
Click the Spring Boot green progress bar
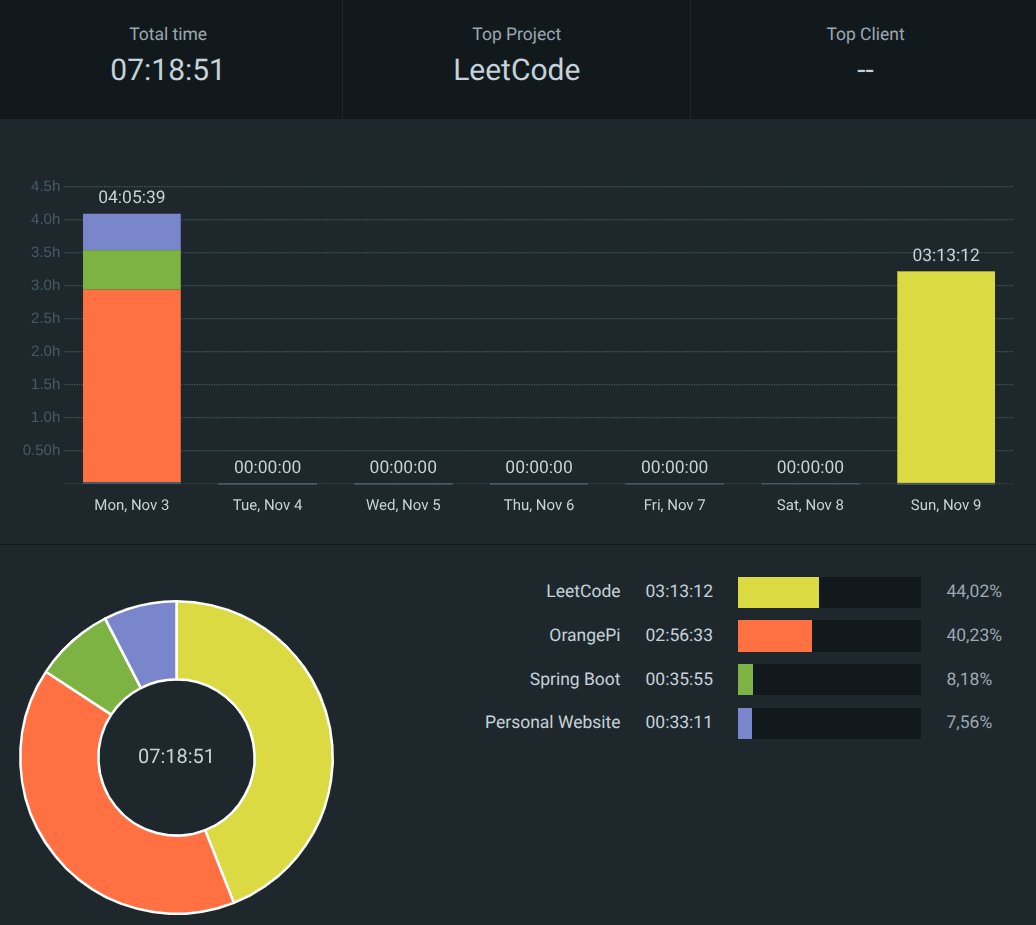click(745, 680)
